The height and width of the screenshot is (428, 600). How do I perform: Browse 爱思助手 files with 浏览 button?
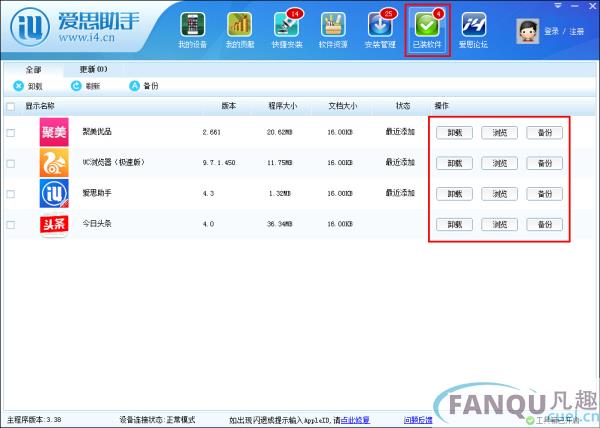point(499,194)
